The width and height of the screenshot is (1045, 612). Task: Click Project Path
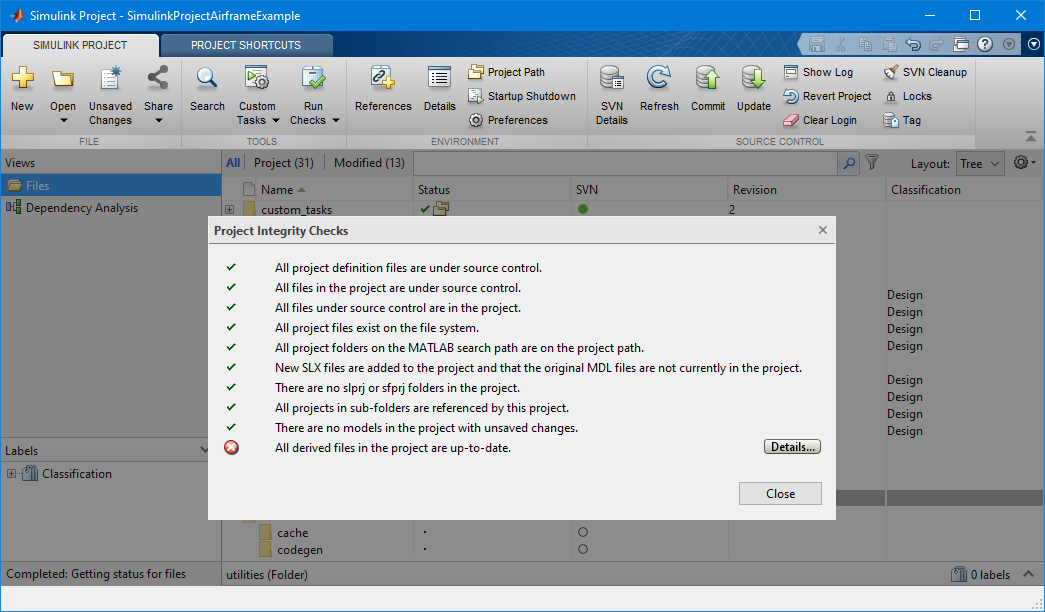507,72
